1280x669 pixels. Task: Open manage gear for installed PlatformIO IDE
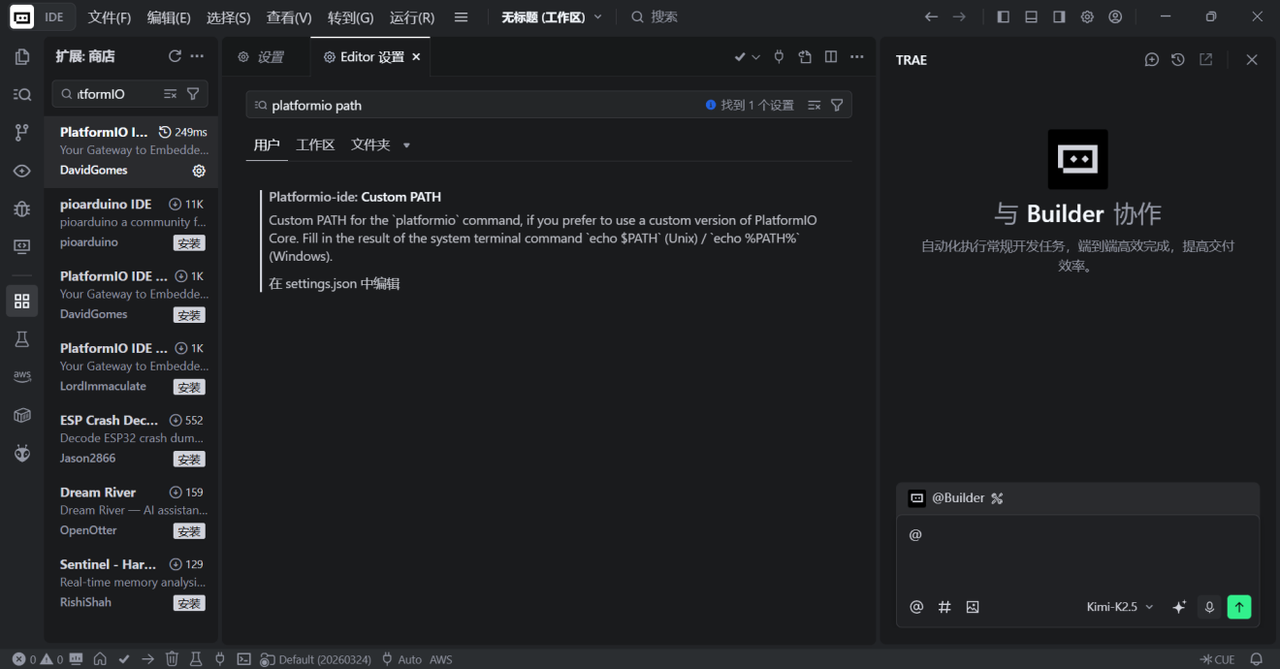pyautogui.click(x=199, y=171)
